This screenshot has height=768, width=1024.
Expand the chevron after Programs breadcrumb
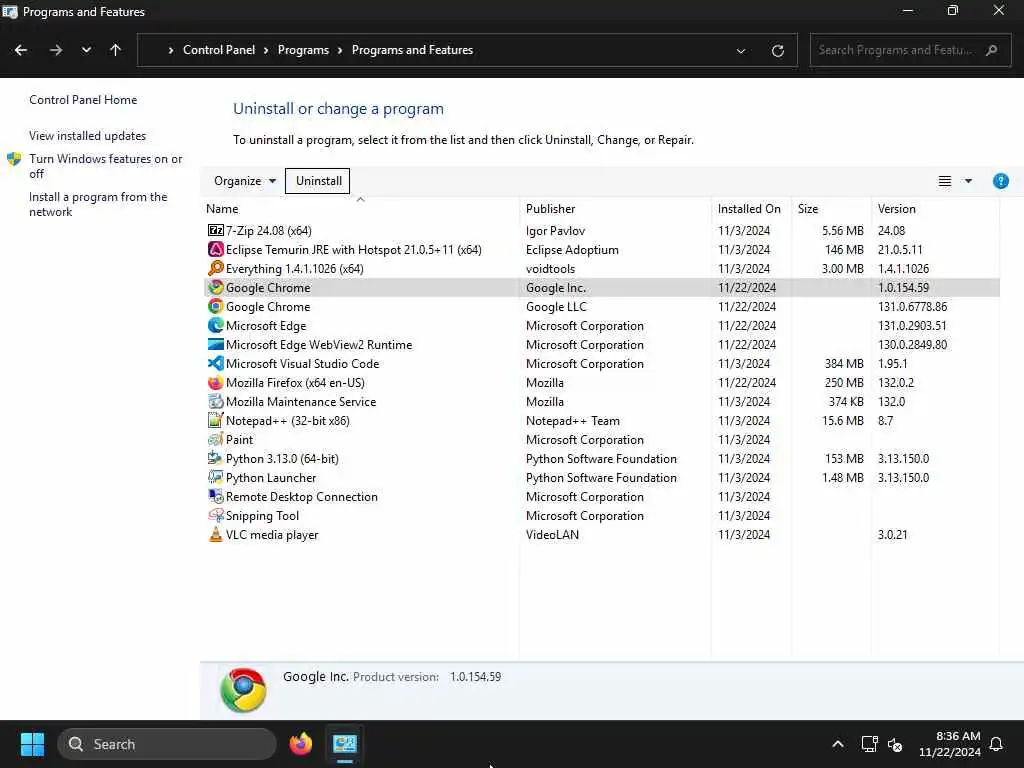(x=340, y=50)
